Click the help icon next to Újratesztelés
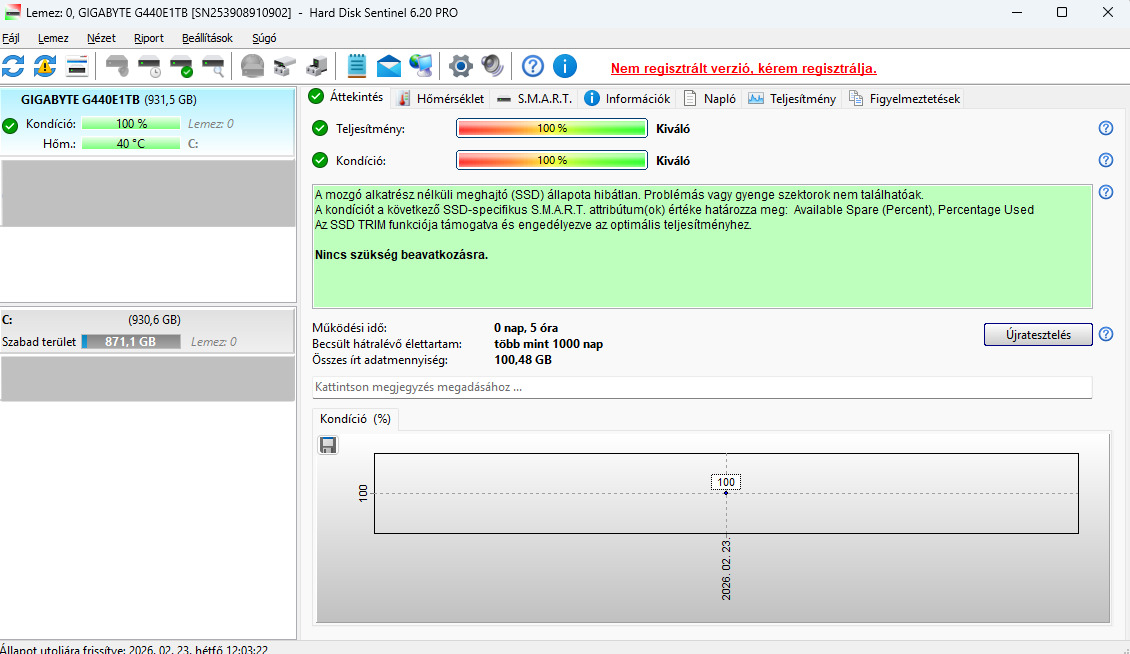 (1105, 335)
